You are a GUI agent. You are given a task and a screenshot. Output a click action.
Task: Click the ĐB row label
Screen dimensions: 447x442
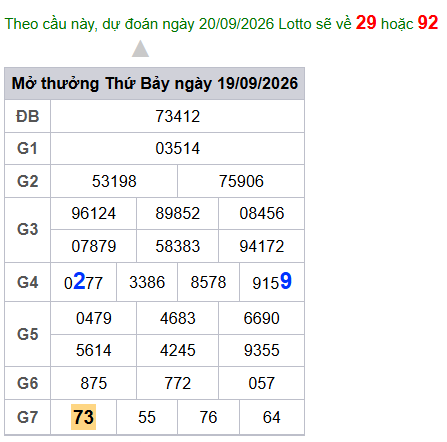tap(28, 116)
